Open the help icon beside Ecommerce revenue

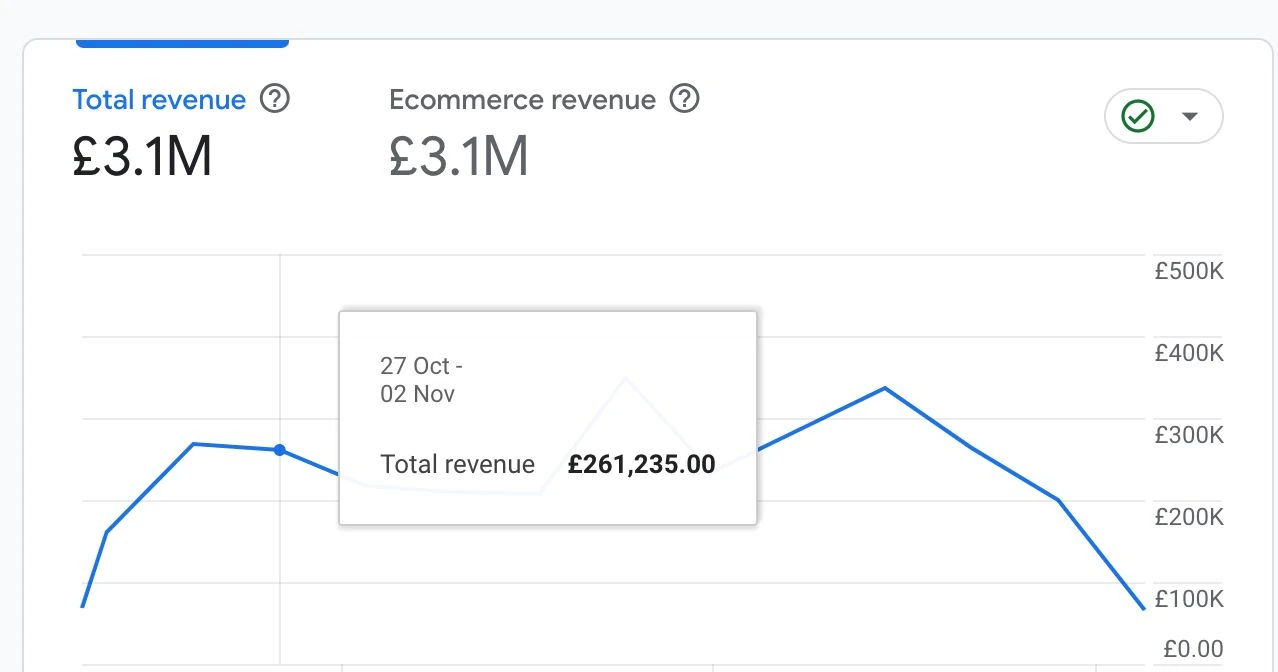click(684, 99)
